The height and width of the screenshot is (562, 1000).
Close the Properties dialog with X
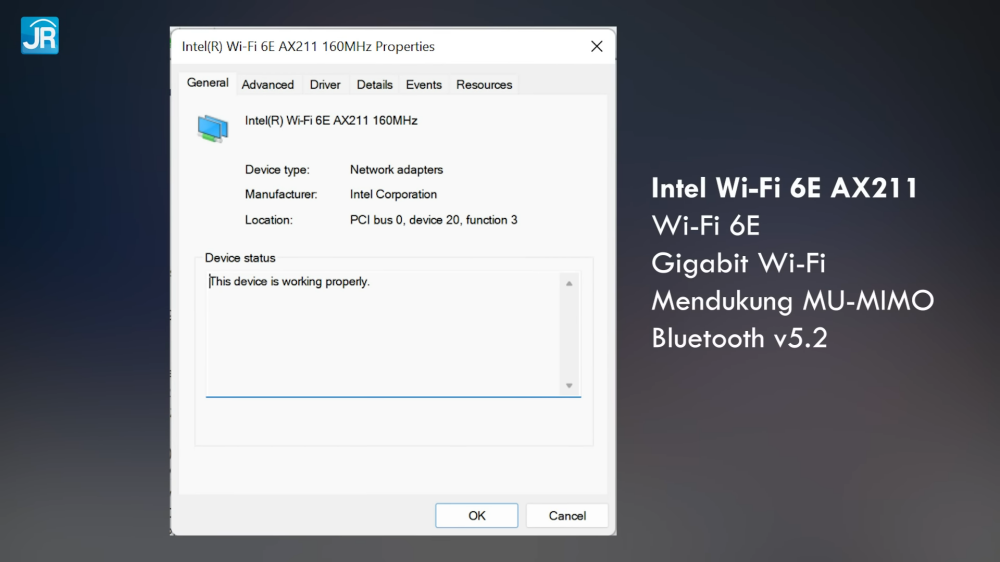[x=596, y=46]
